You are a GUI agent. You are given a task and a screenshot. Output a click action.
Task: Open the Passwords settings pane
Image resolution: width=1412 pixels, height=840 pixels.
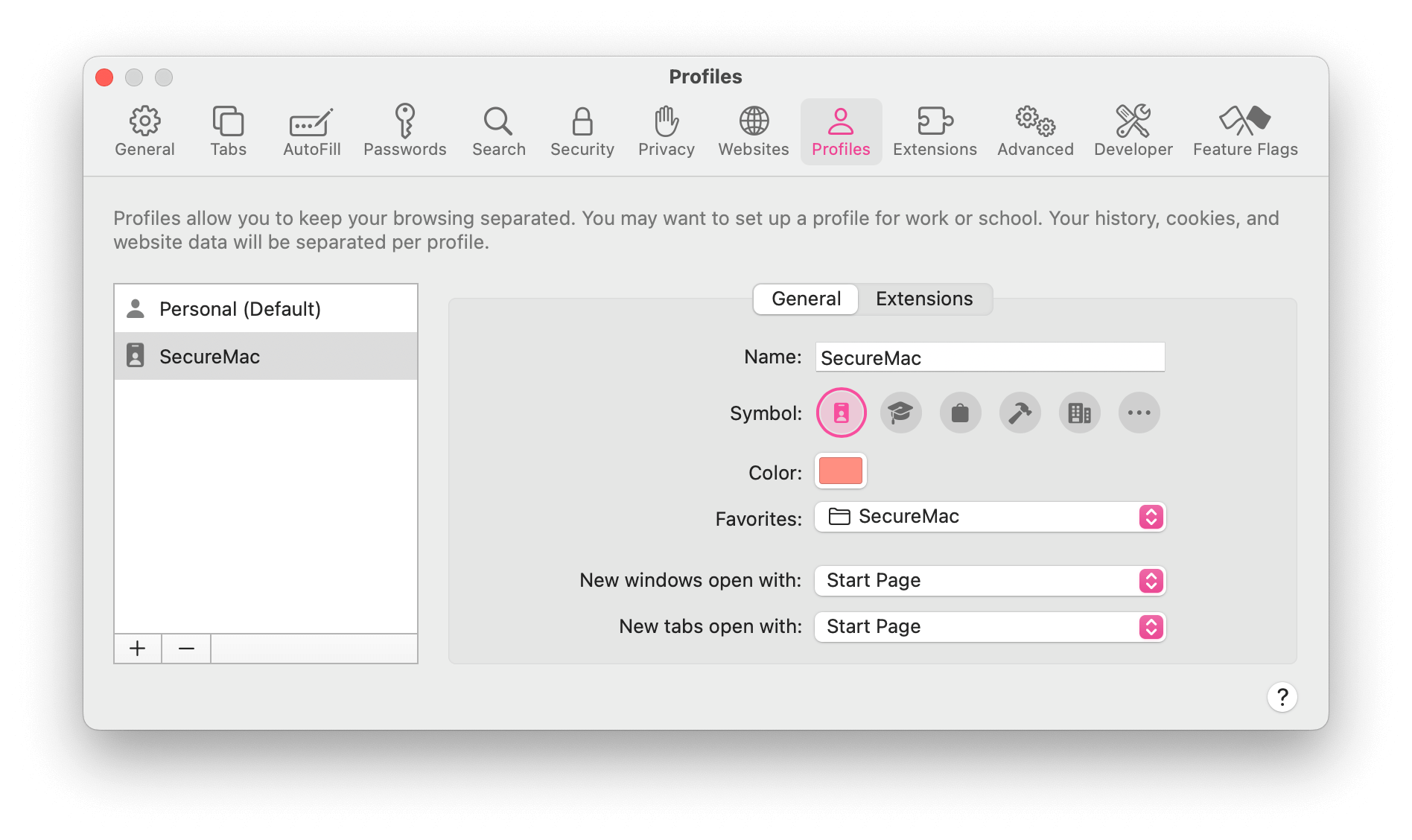[x=406, y=131]
